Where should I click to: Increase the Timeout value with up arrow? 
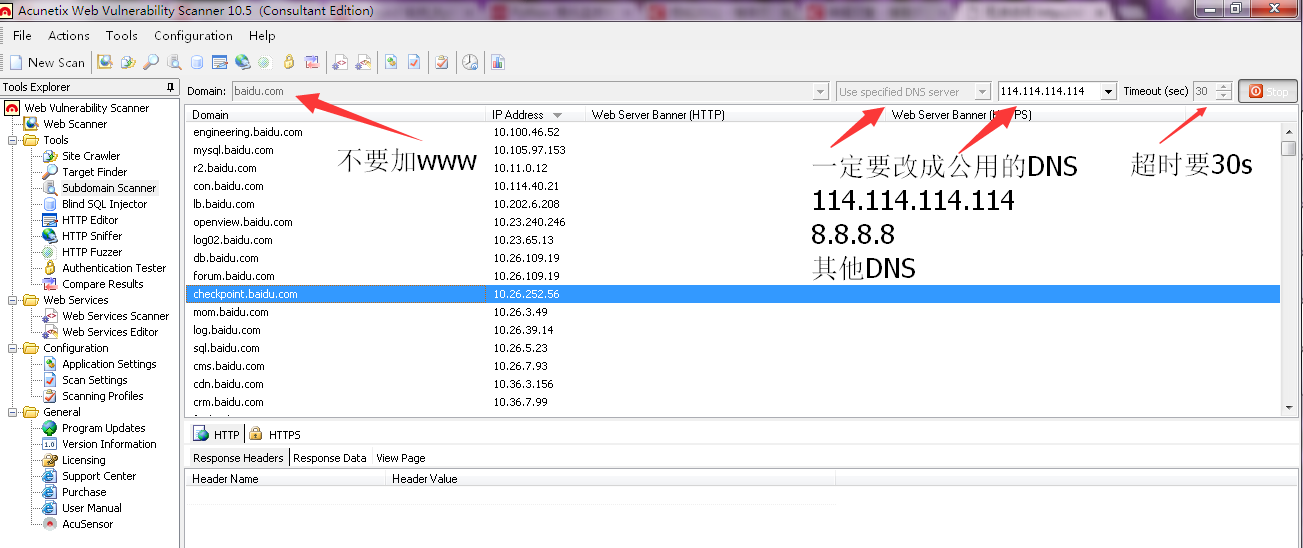pyautogui.click(x=1223, y=87)
